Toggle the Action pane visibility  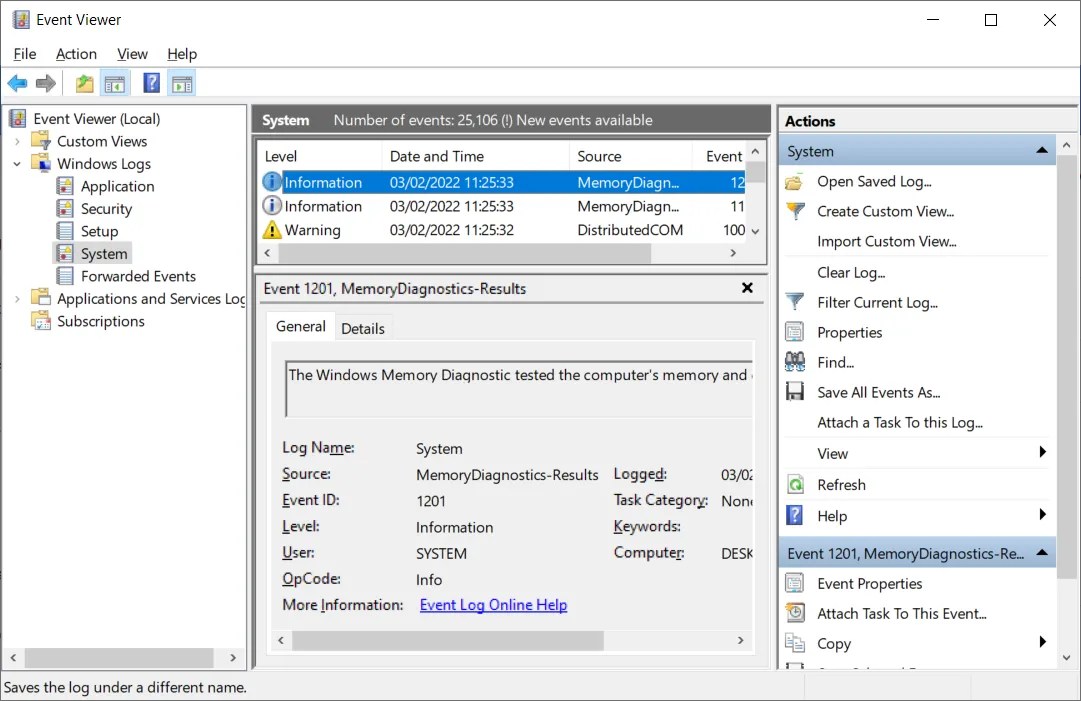(182, 83)
